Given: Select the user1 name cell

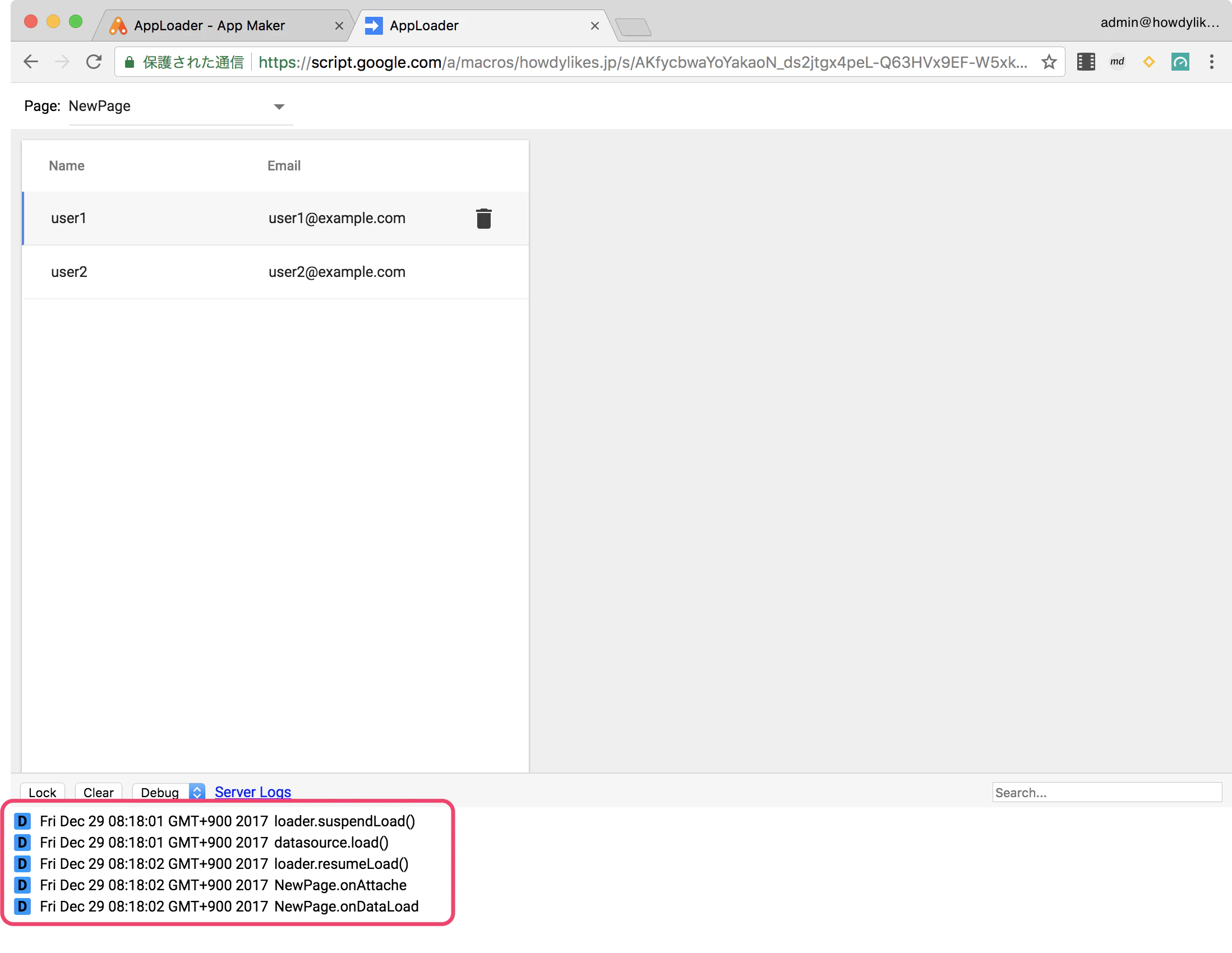Looking at the screenshot, I should click(69, 218).
